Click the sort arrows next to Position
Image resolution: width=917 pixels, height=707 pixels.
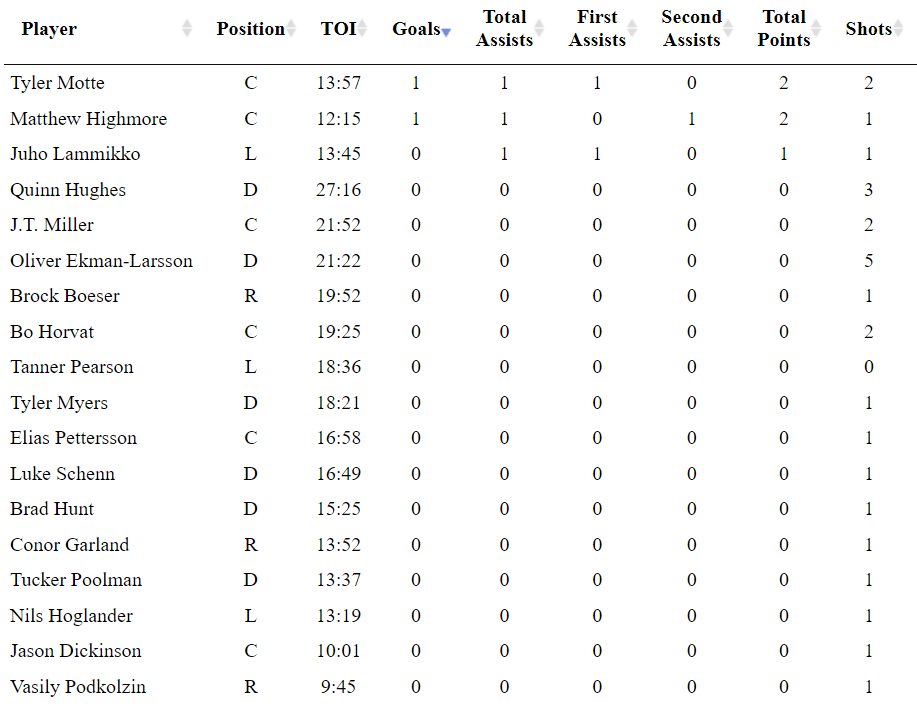click(291, 29)
